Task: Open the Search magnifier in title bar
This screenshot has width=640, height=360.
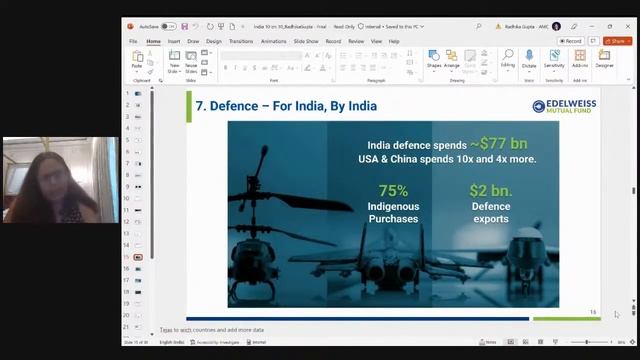Action: [x=478, y=27]
